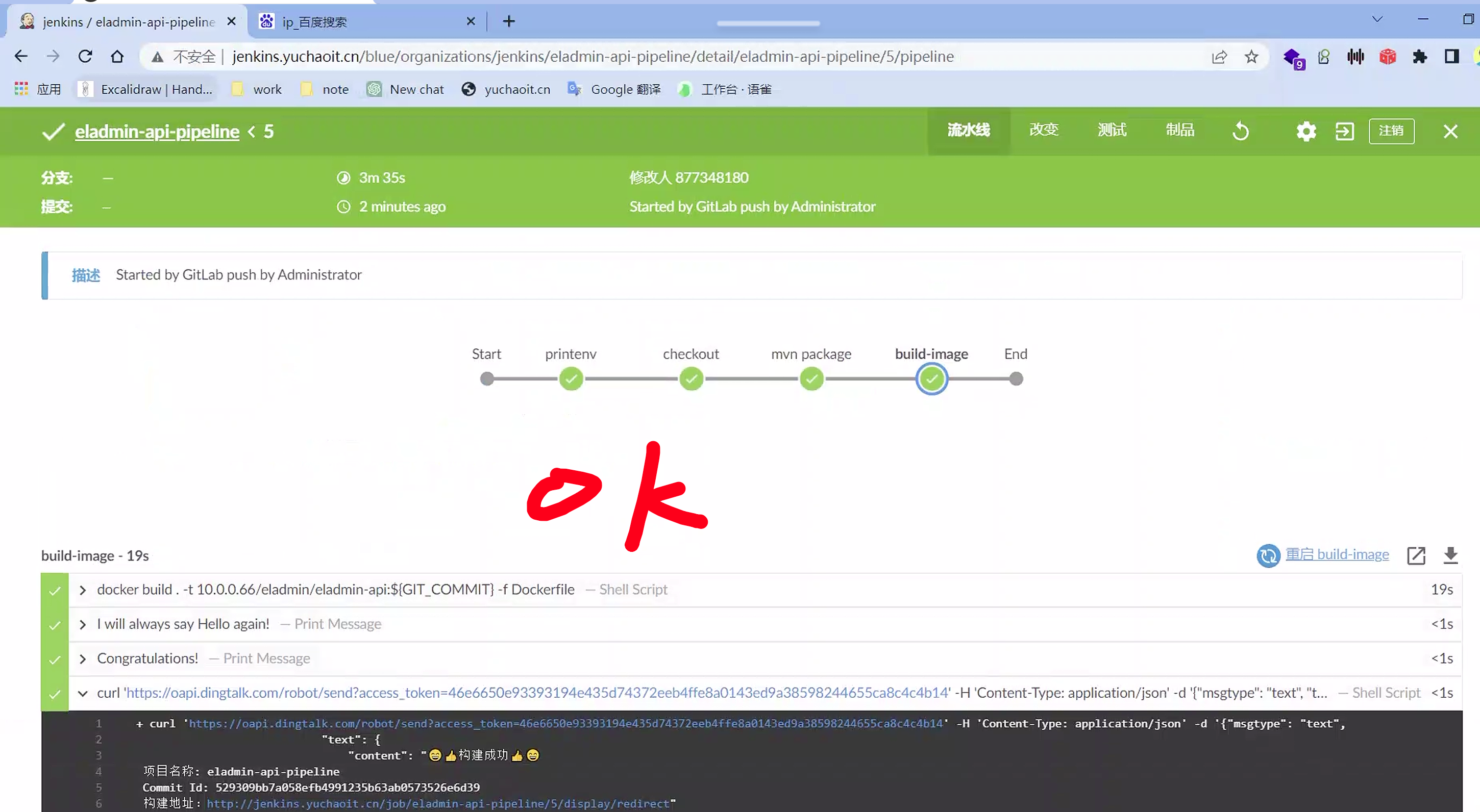Expand the Hello again message step

pyautogui.click(x=83, y=624)
